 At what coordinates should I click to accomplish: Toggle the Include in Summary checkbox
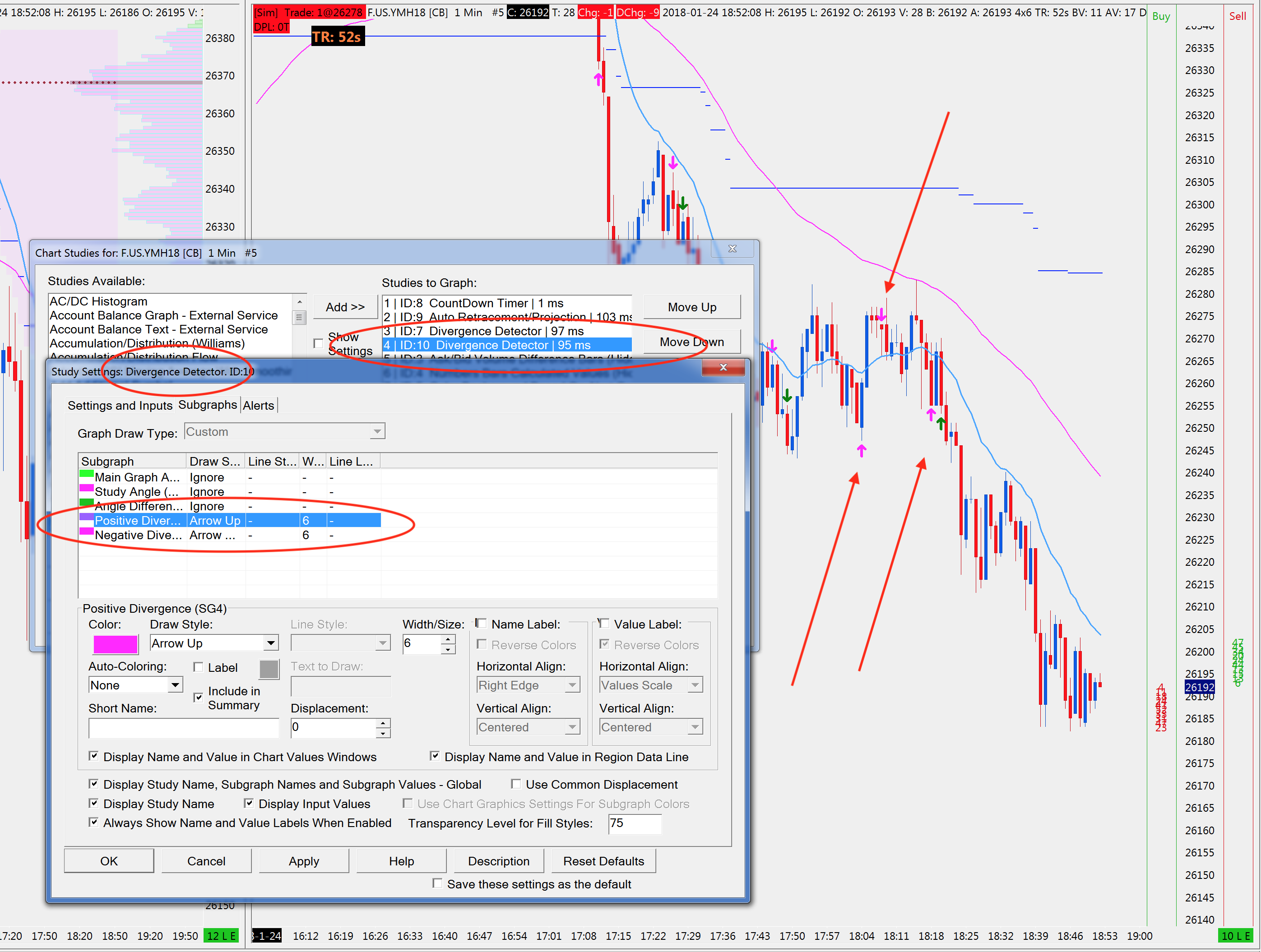point(199,697)
